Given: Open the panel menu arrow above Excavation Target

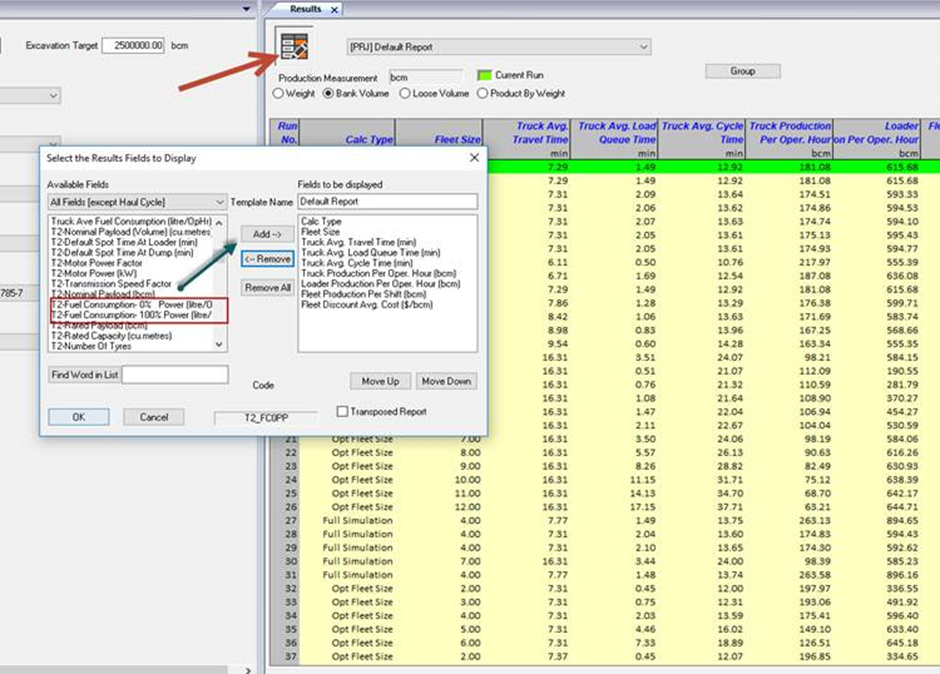Looking at the screenshot, I should pos(246,8).
